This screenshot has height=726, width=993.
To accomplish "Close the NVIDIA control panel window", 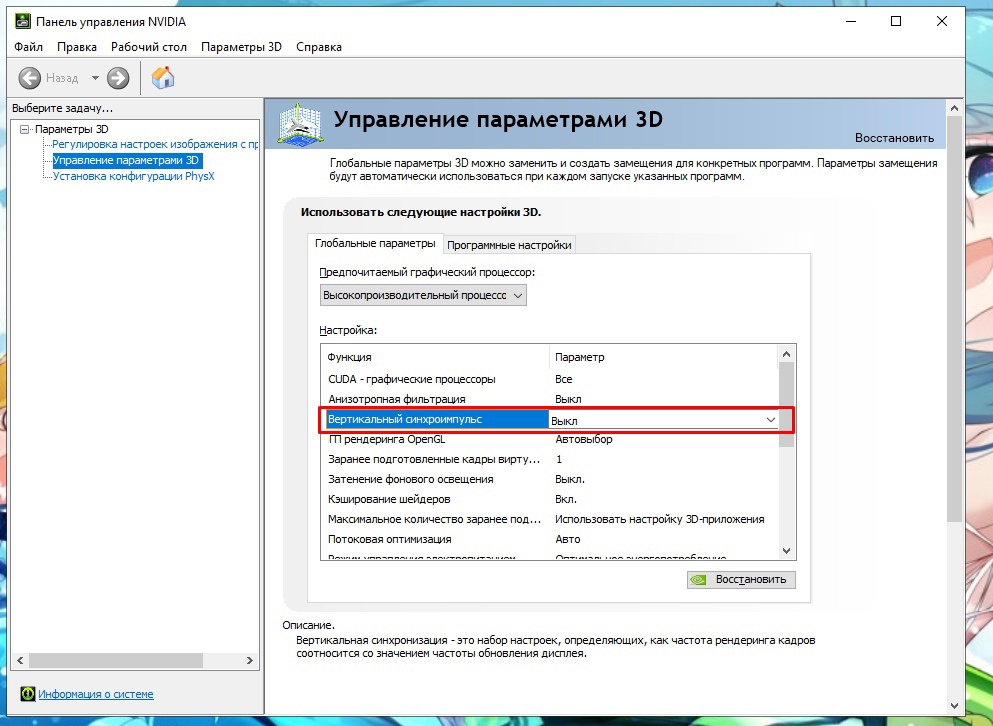I will [x=942, y=22].
